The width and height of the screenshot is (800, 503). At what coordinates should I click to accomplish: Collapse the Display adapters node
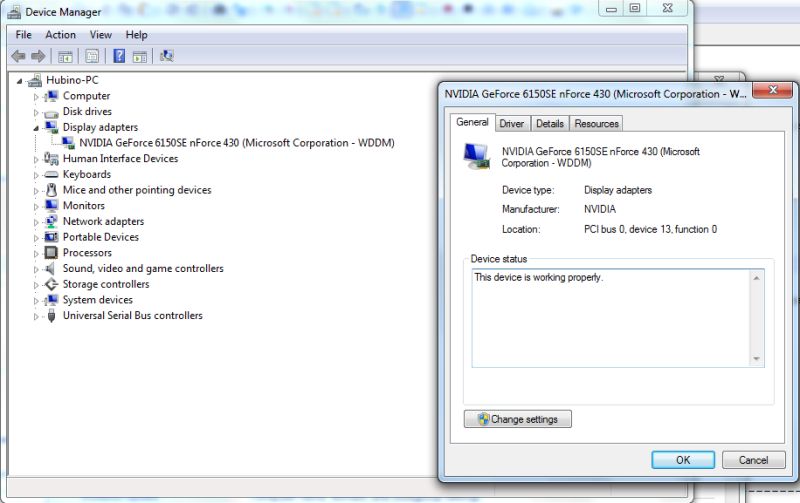pyautogui.click(x=36, y=128)
